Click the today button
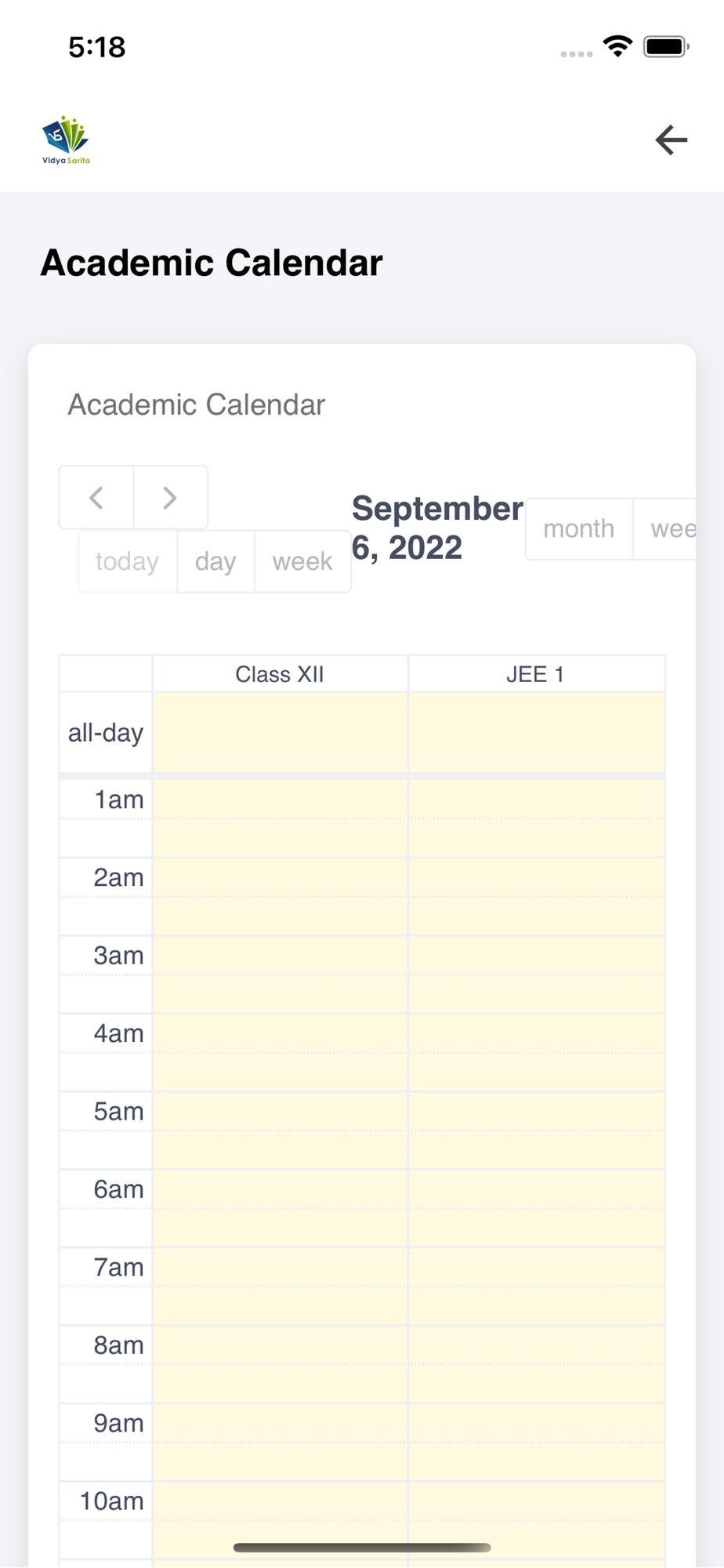 (x=127, y=561)
